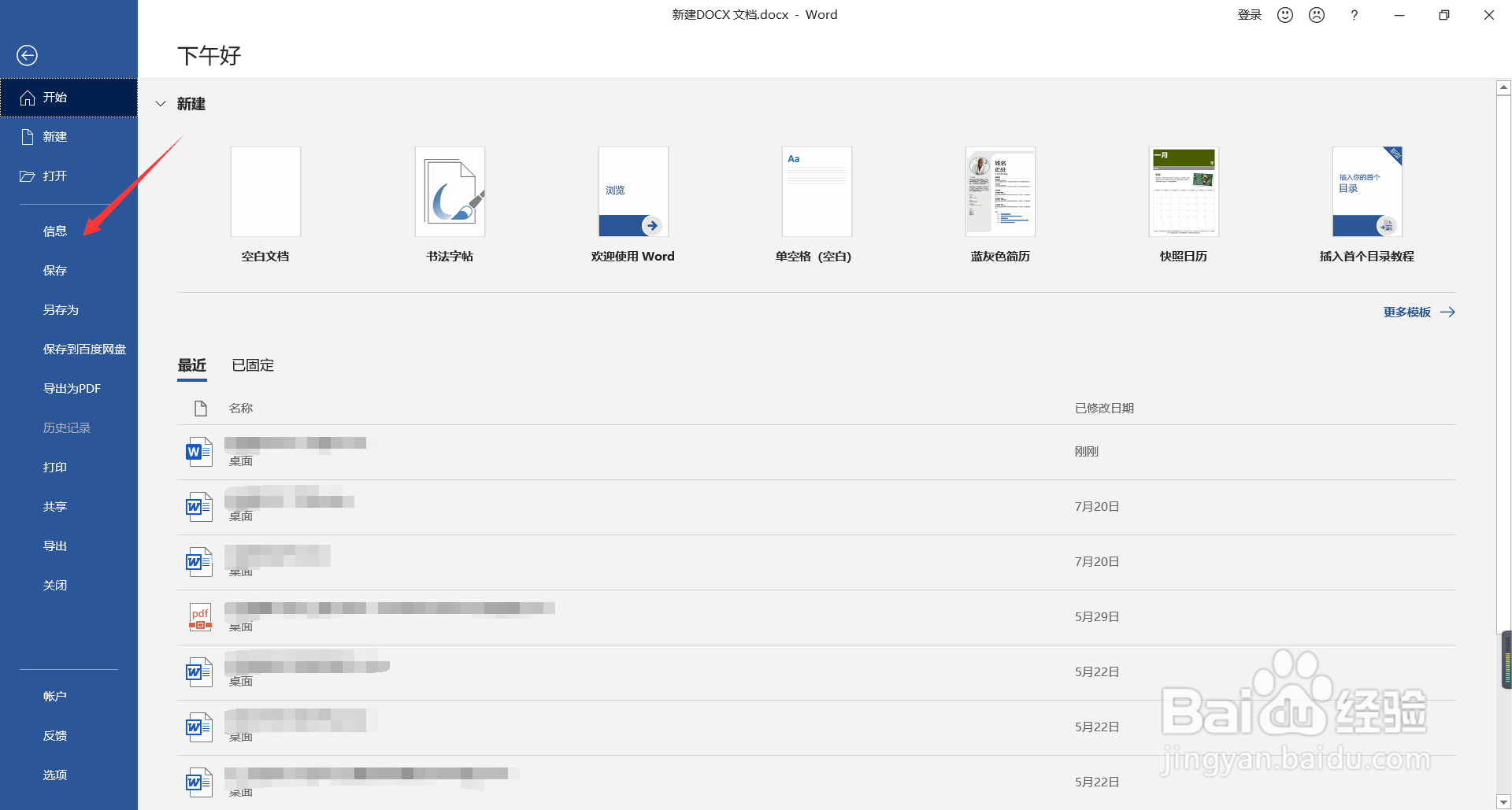Open the second 5月22日 Word document icon
Screen dimensions: 1512x810
click(x=199, y=727)
